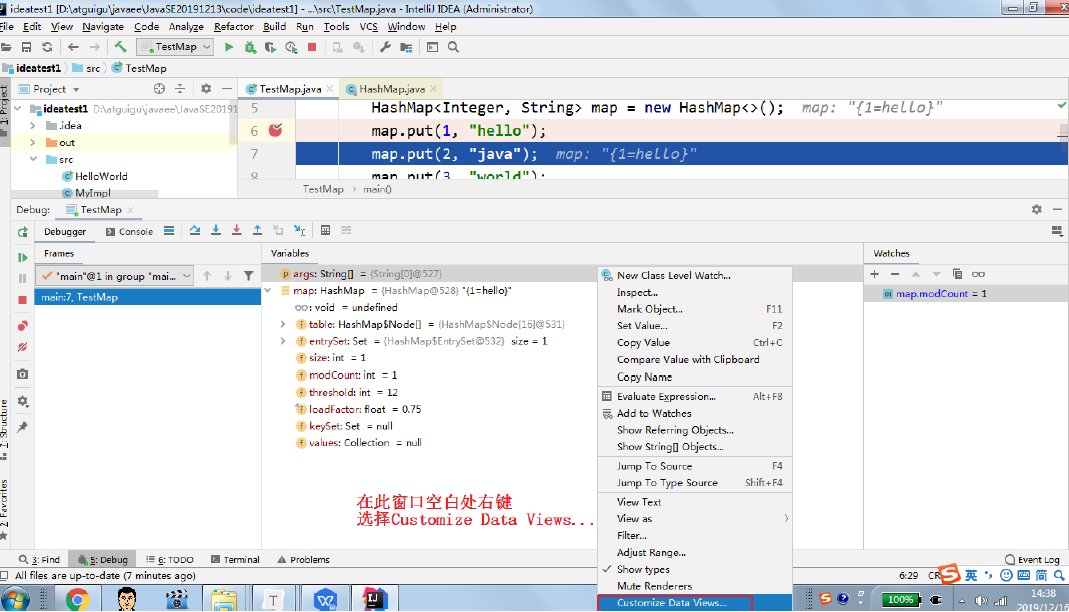This screenshot has width=1069, height=612.
Task: Start Debug with the bug icon
Action: (250, 47)
